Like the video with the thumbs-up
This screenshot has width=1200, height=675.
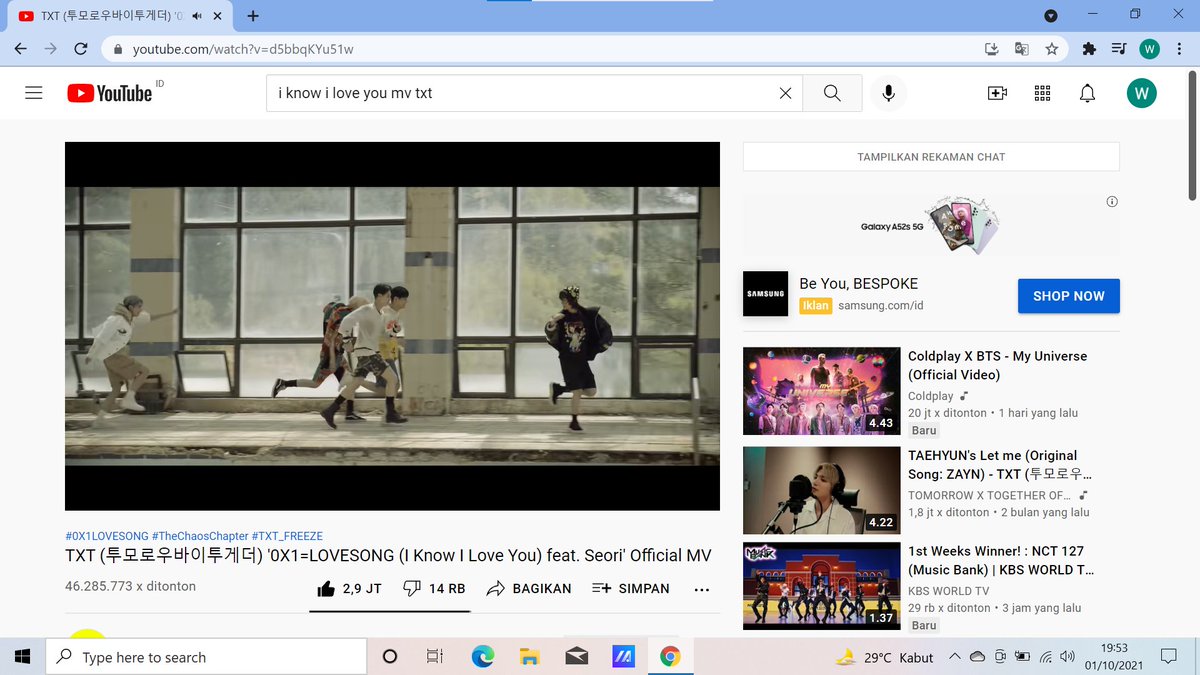click(326, 589)
